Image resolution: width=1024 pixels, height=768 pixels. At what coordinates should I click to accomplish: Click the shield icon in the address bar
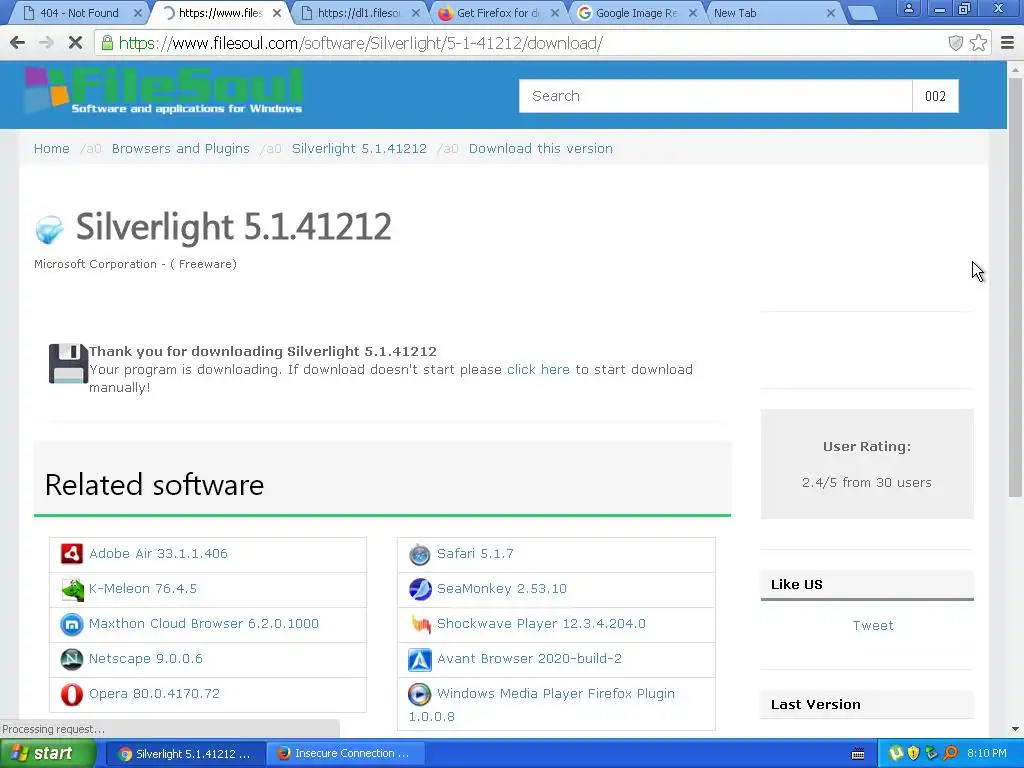click(x=955, y=43)
